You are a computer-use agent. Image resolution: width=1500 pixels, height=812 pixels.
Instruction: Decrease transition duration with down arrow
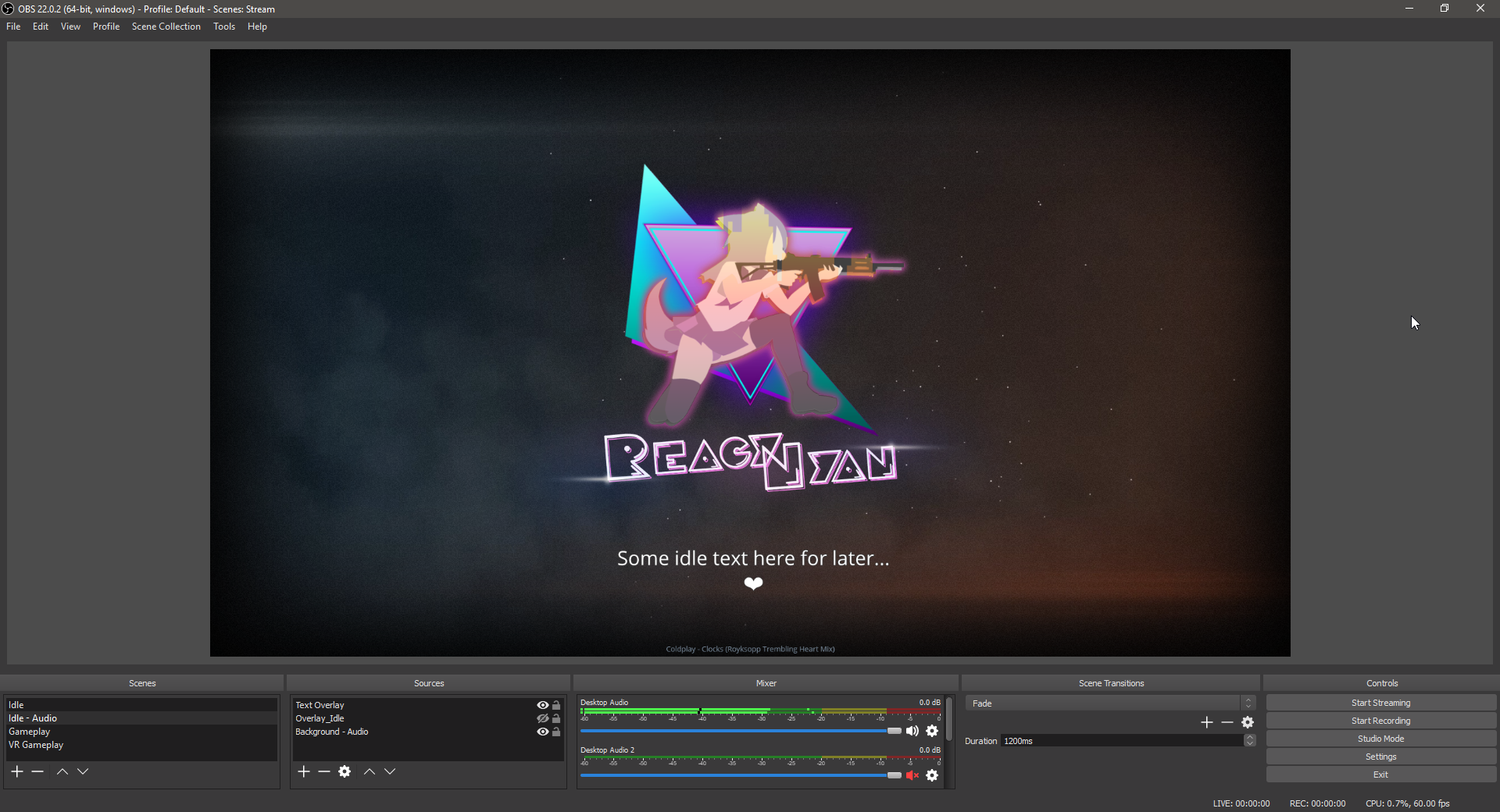pos(1250,743)
